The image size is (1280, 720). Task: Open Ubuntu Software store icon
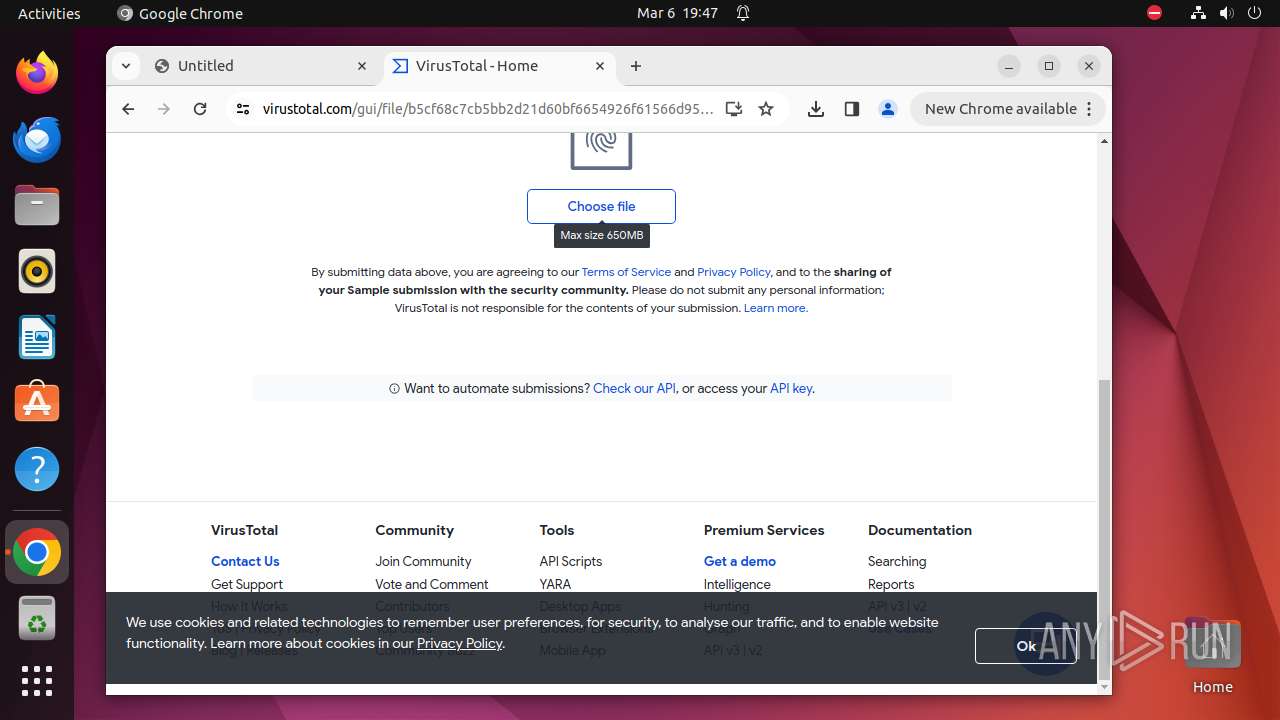point(37,403)
